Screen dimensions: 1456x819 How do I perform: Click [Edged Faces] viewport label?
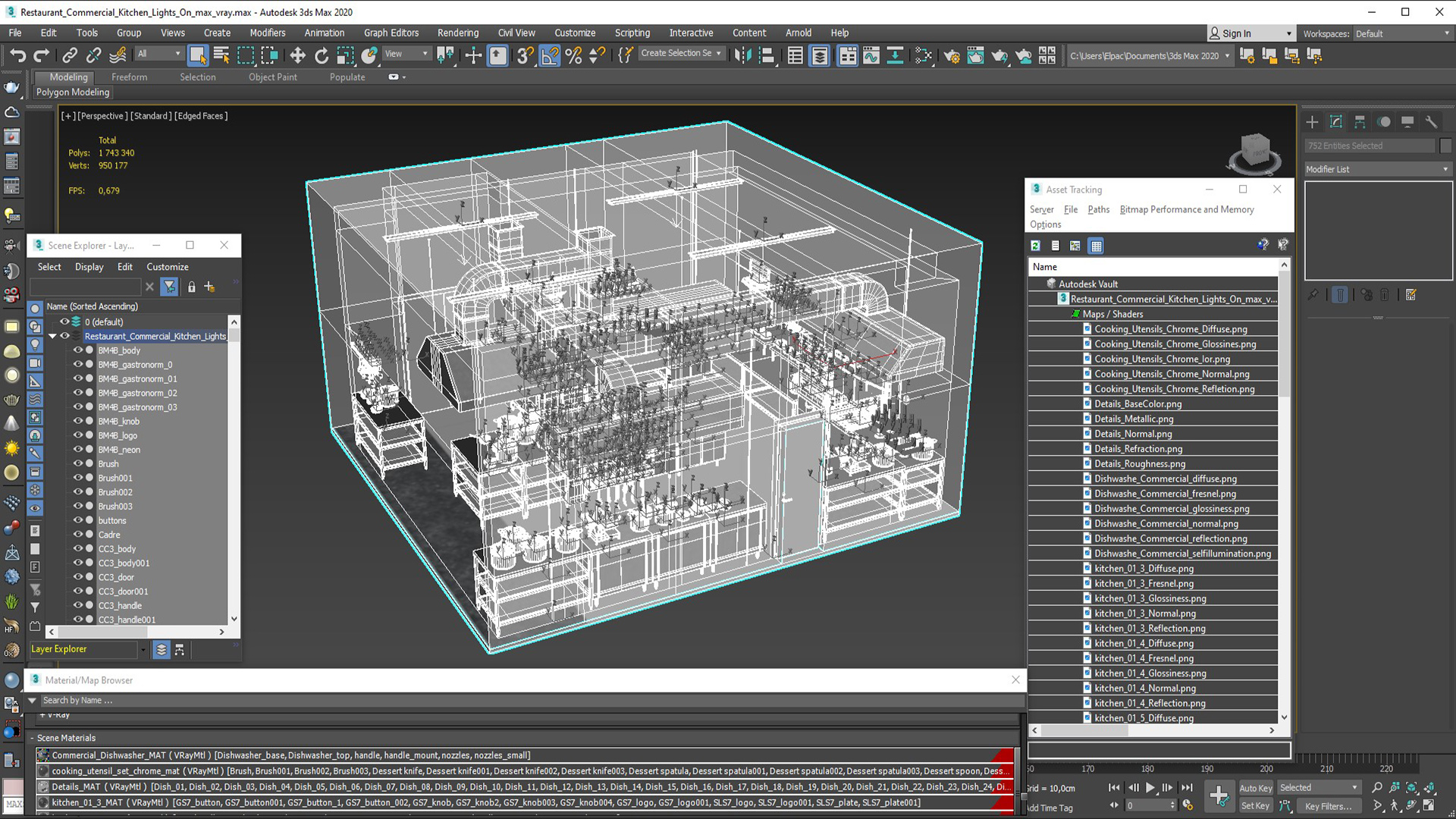[x=201, y=116]
